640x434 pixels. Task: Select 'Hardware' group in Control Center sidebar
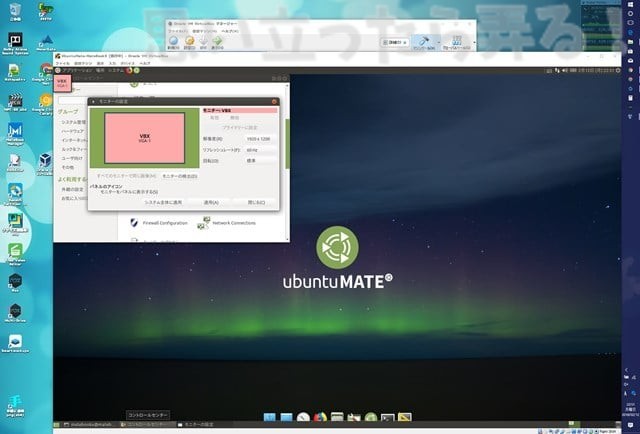[x=73, y=130]
